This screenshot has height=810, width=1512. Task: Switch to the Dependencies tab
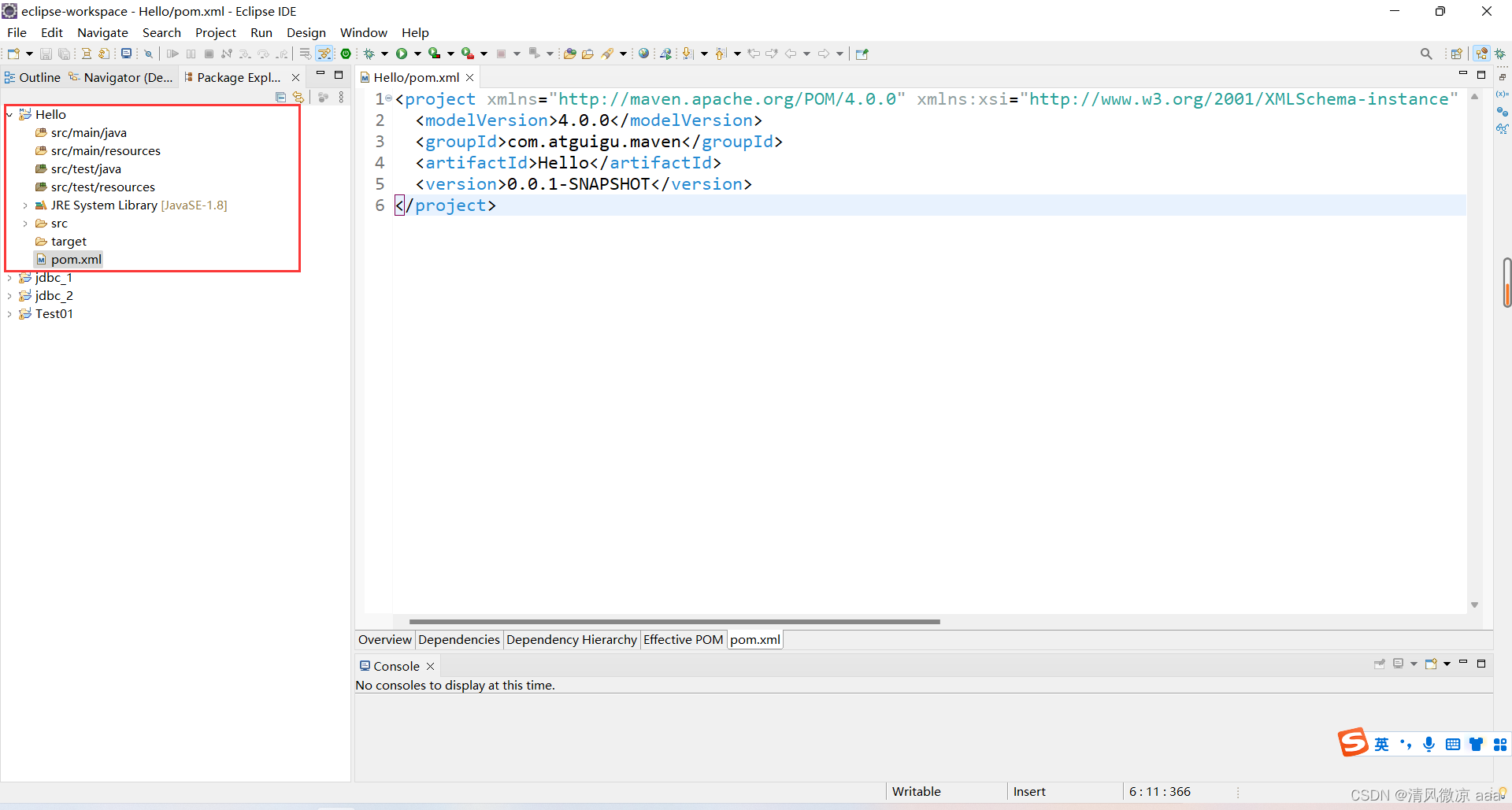pos(458,639)
